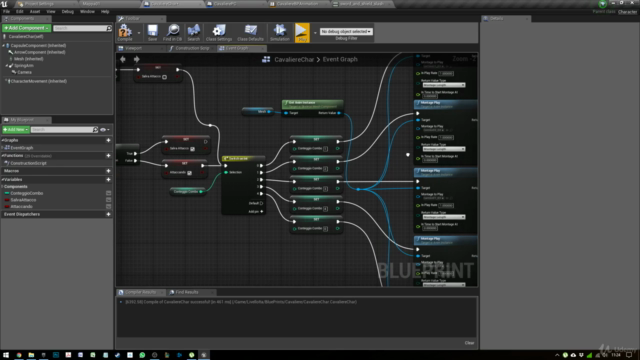
Task: Toggle Attaccando checkbox on SET node
Action: (x=189, y=173)
